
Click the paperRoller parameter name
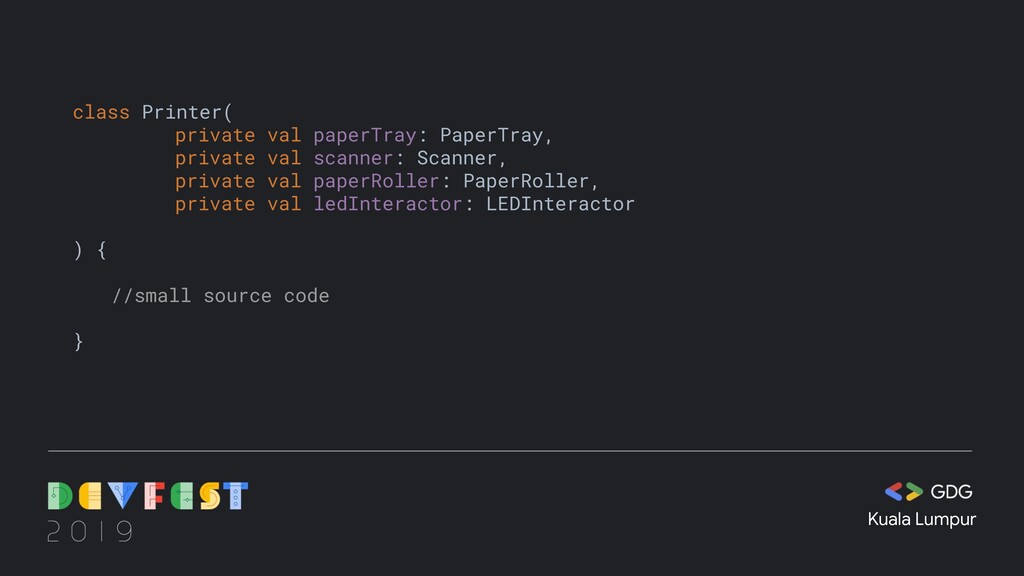(x=376, y=182)
